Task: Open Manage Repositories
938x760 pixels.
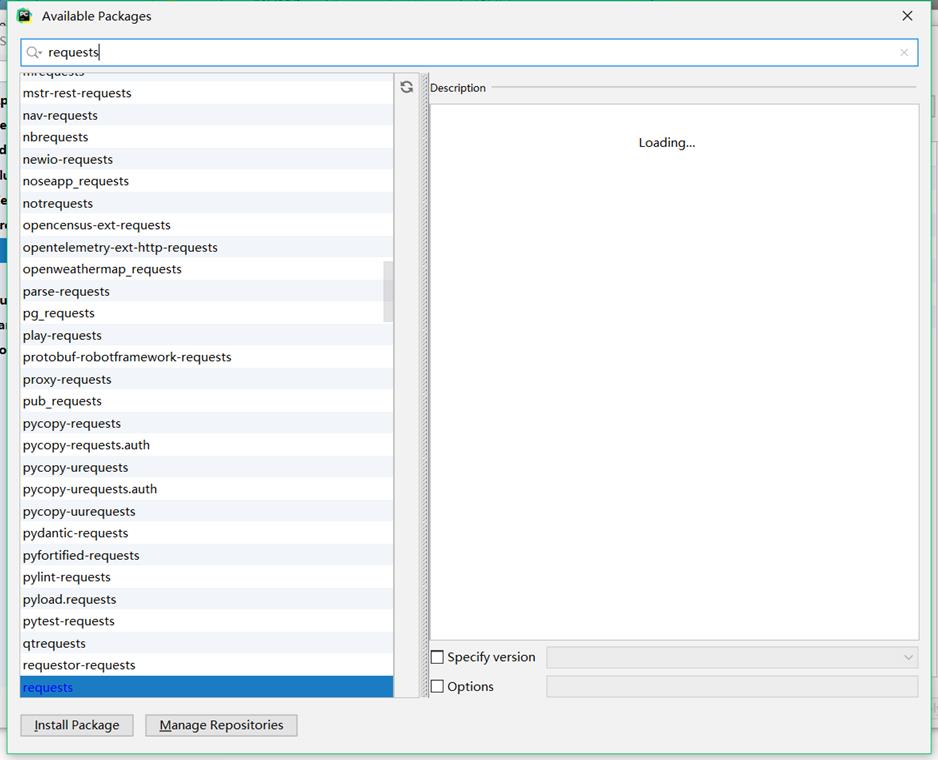Action: [x=221, y=725]
